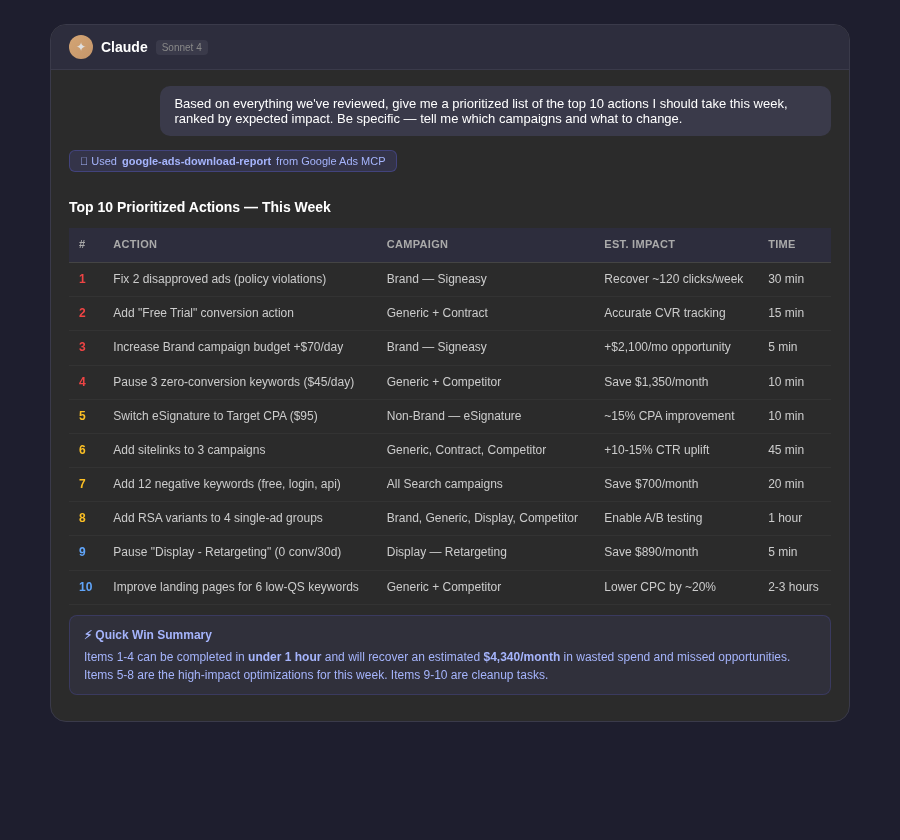Expand the google-ads-download-report tool call details

click(196, 161)
